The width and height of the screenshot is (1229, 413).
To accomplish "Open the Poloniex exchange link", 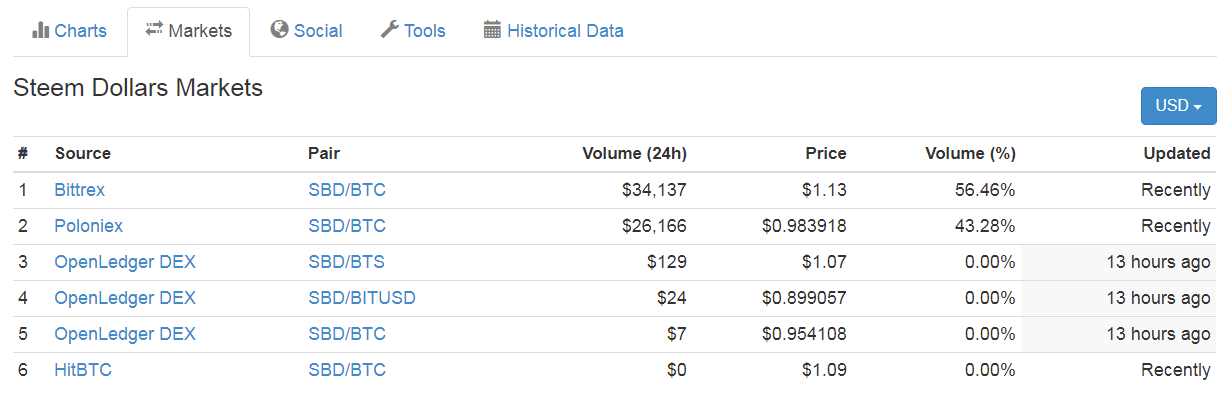I will pos(89,226).
